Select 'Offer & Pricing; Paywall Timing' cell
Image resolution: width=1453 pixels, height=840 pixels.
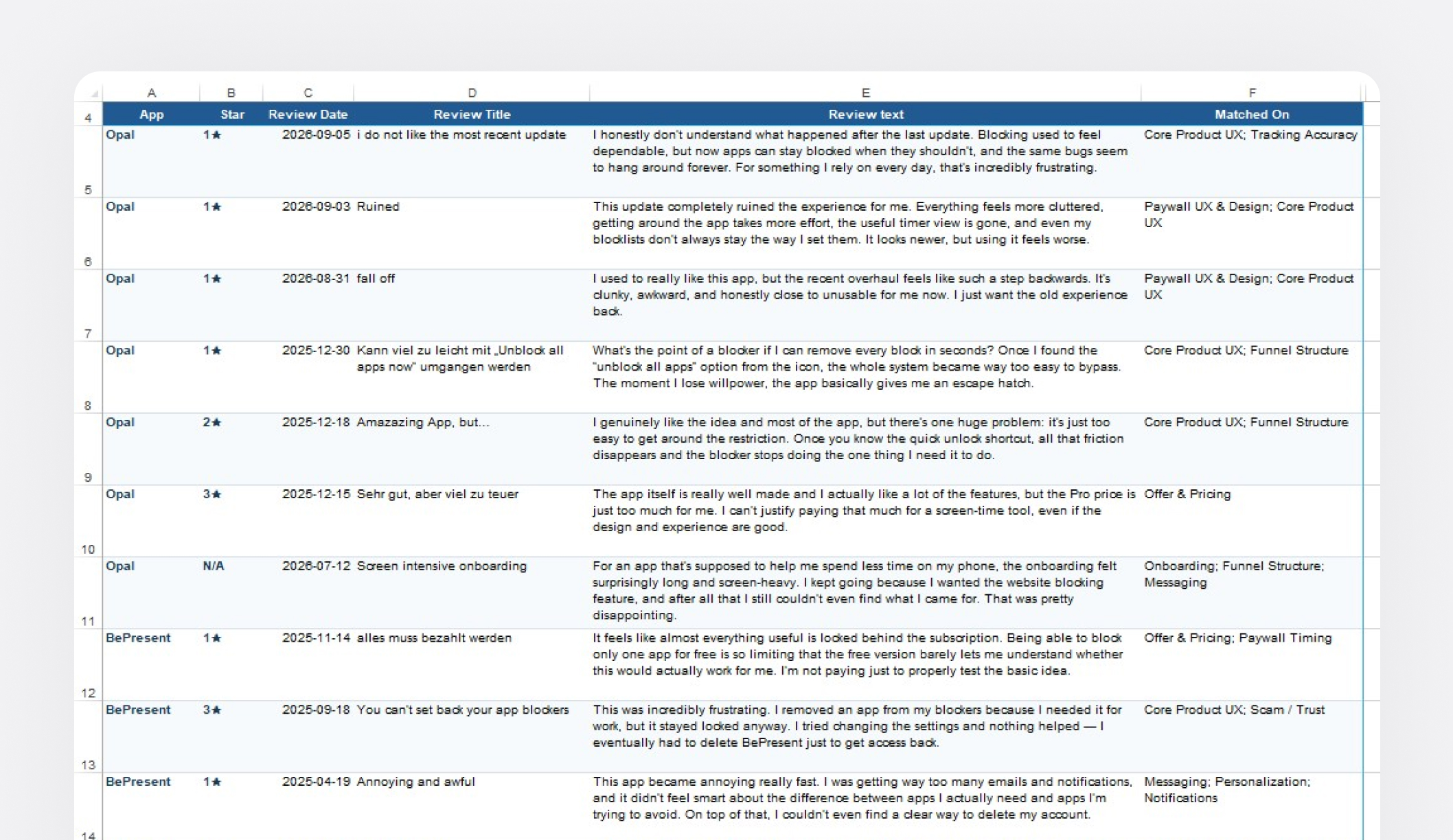(1252, 665)
